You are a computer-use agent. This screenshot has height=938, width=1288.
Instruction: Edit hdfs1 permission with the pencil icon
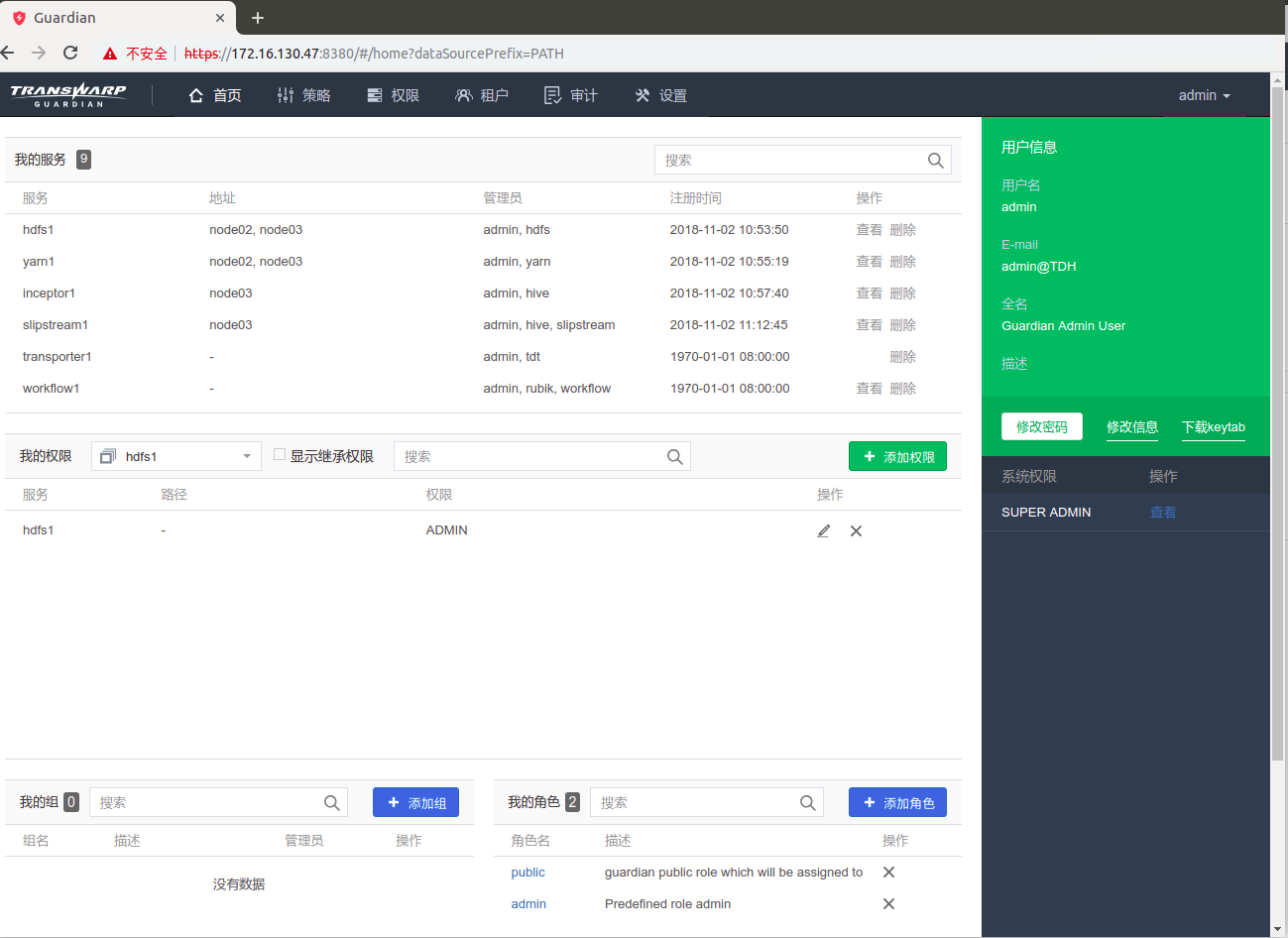[x=823, y=531]
